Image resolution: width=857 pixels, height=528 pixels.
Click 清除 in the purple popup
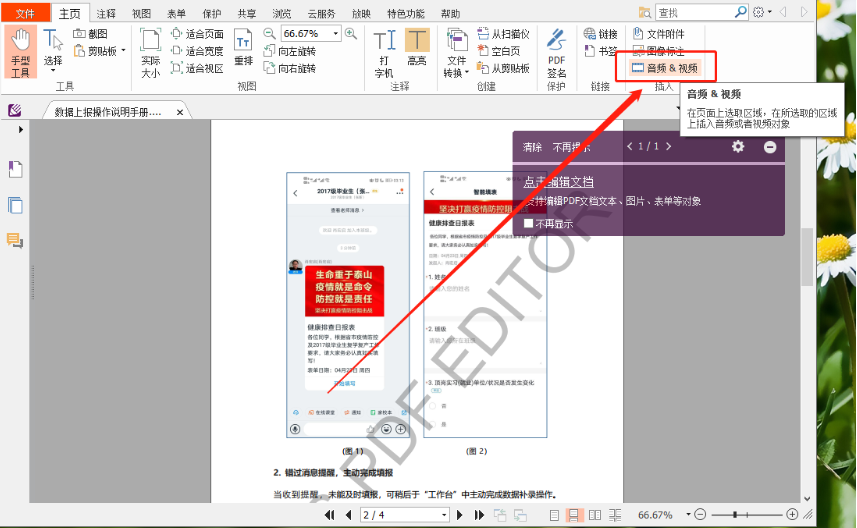[x=532, y=147]
